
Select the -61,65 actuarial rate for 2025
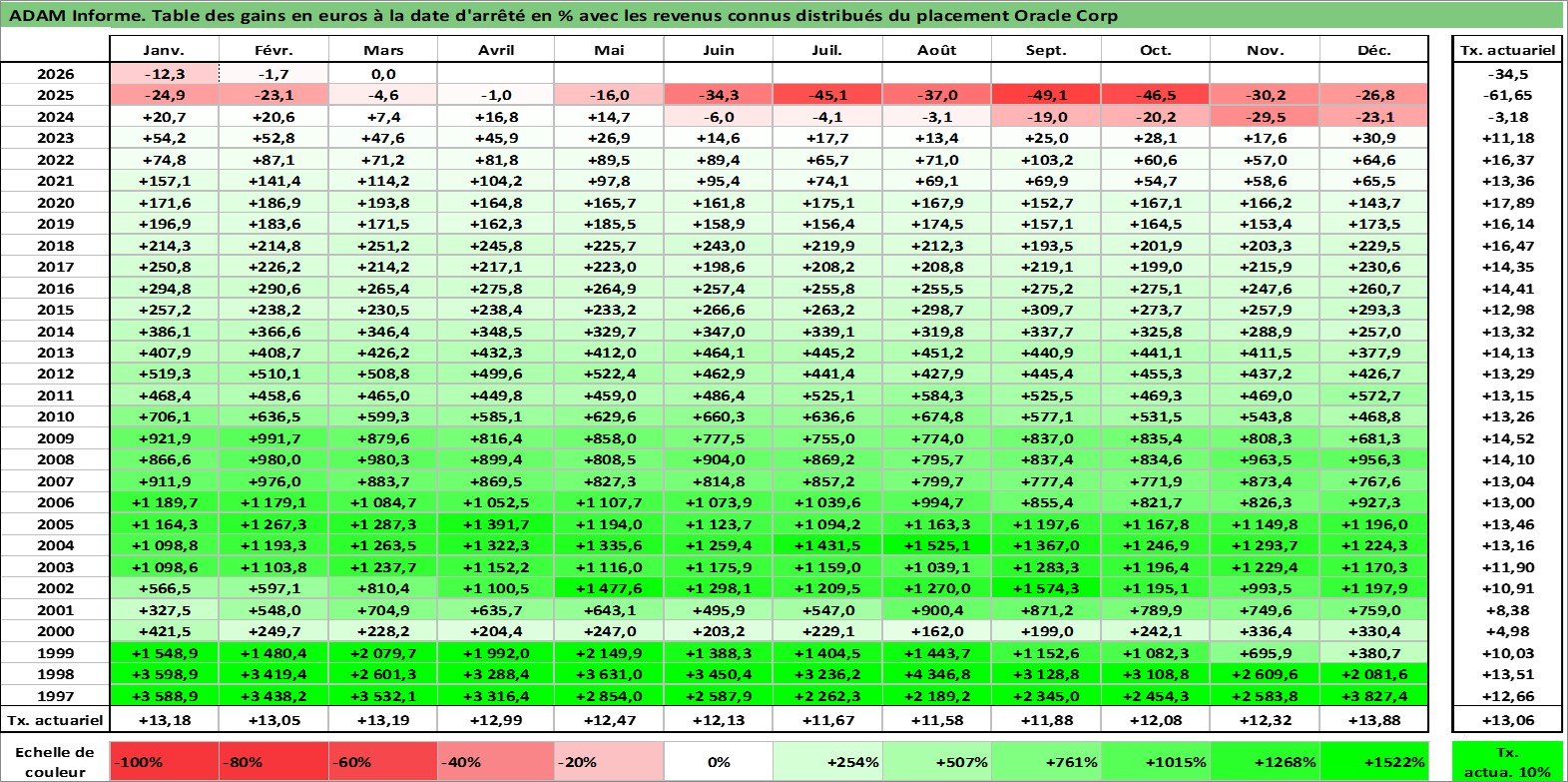1507,95
